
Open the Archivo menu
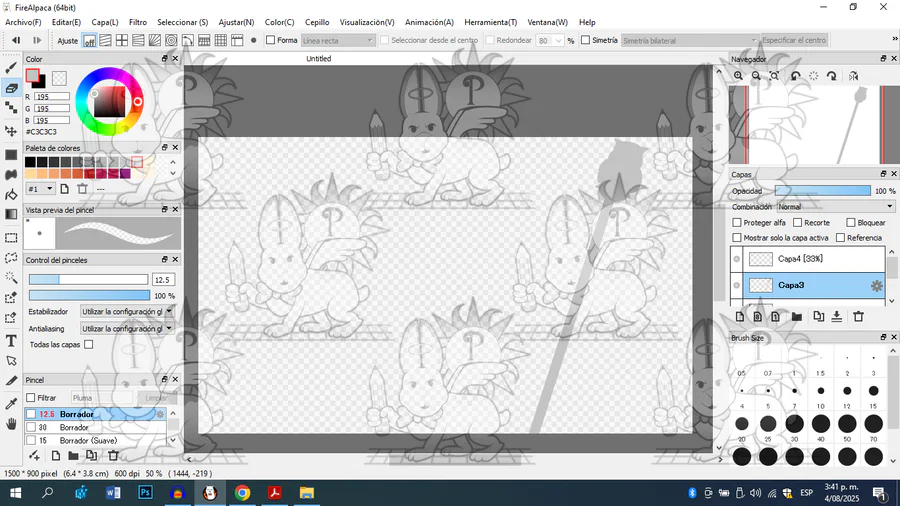(23, 22)
